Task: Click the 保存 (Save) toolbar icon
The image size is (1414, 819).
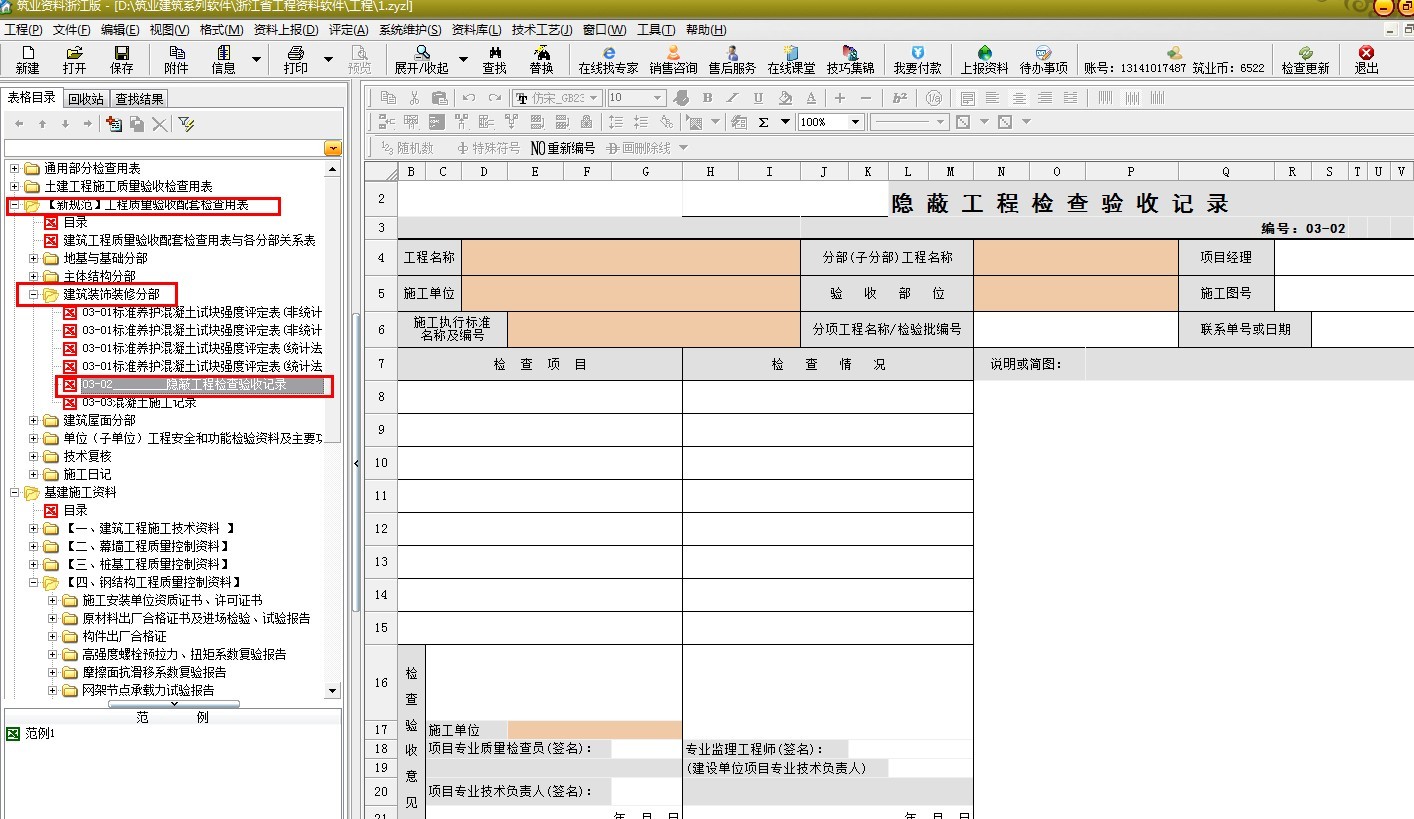Action: tap(121, 59)
